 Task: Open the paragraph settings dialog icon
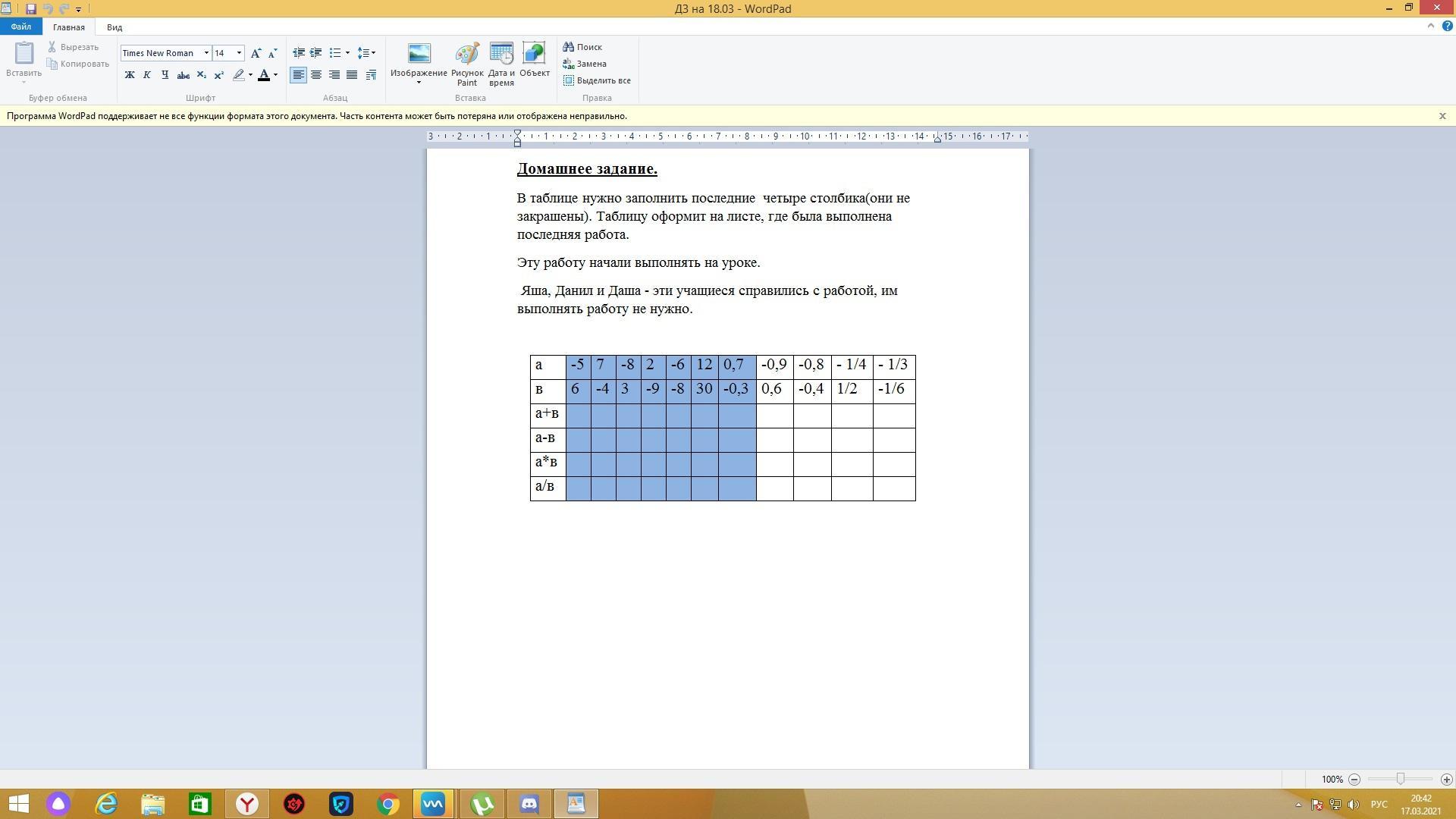point(371,75)
